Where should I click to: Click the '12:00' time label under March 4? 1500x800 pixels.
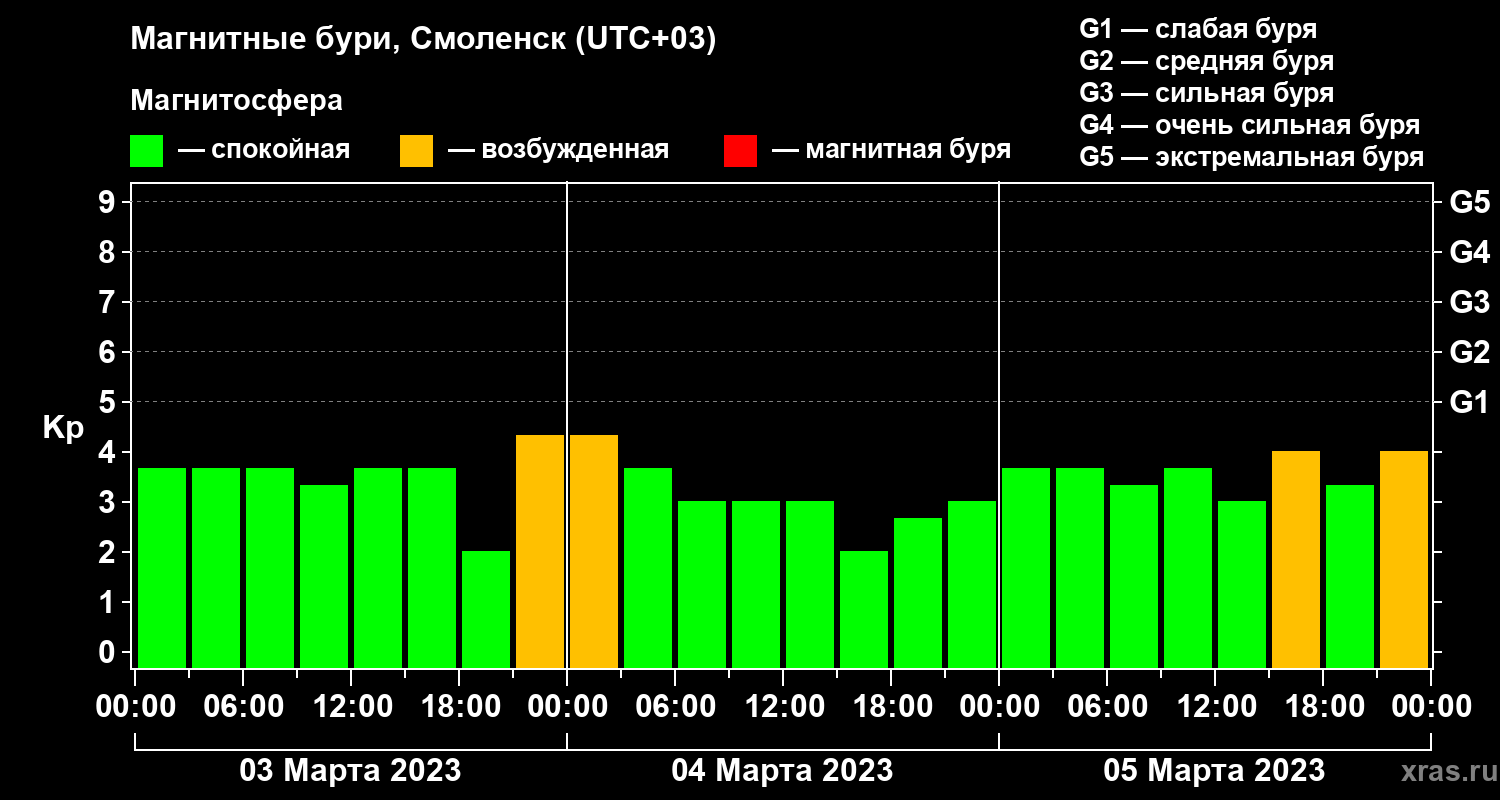click(x=783, y=707)
